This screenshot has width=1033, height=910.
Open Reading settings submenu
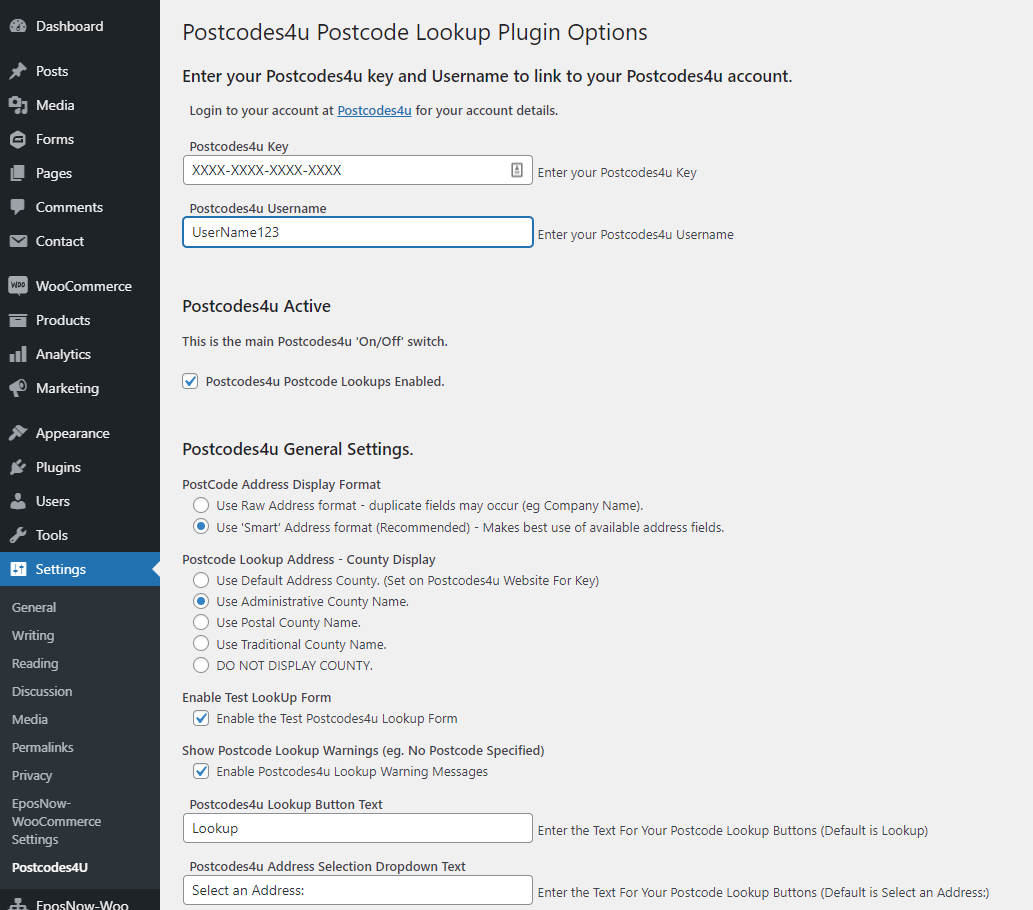click(35, 664)
